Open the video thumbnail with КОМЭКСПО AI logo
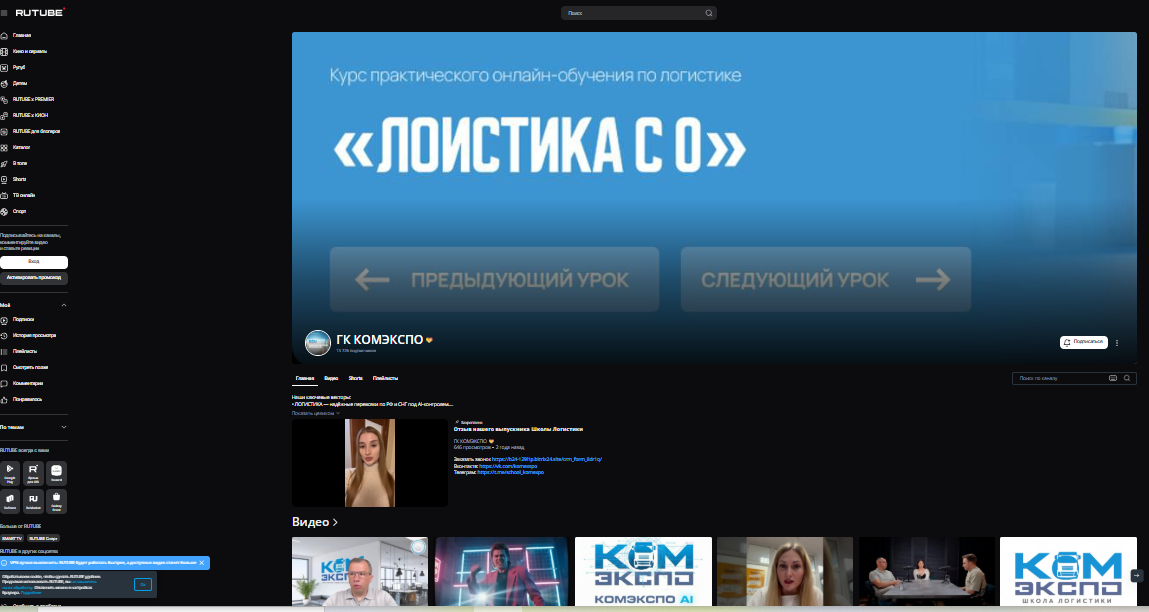The image size is (1149, 612). click(643, 572)
